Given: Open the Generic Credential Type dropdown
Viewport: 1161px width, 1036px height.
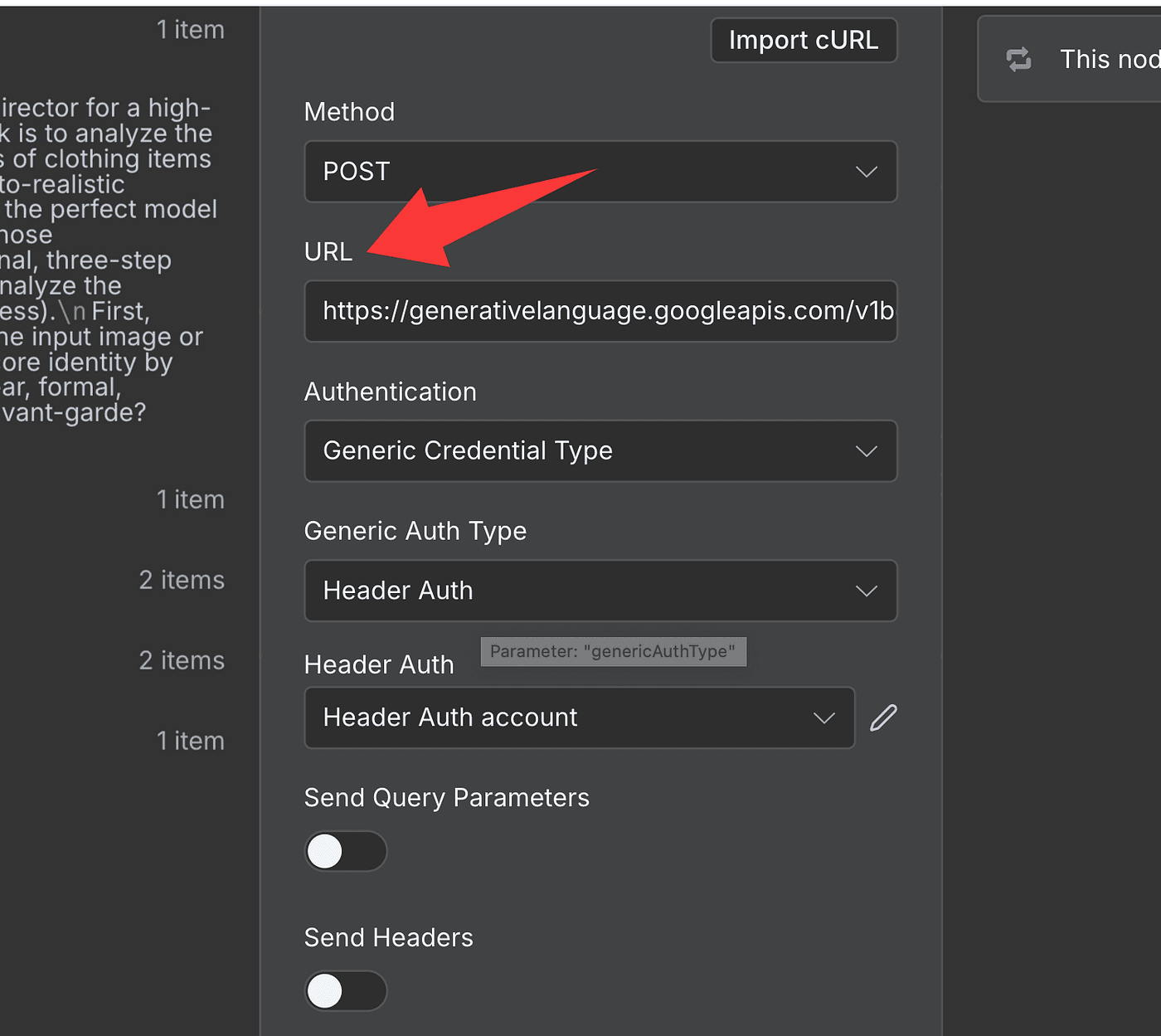Looking at the screenshot, I should pyautogui.click(x=600, y=451).
